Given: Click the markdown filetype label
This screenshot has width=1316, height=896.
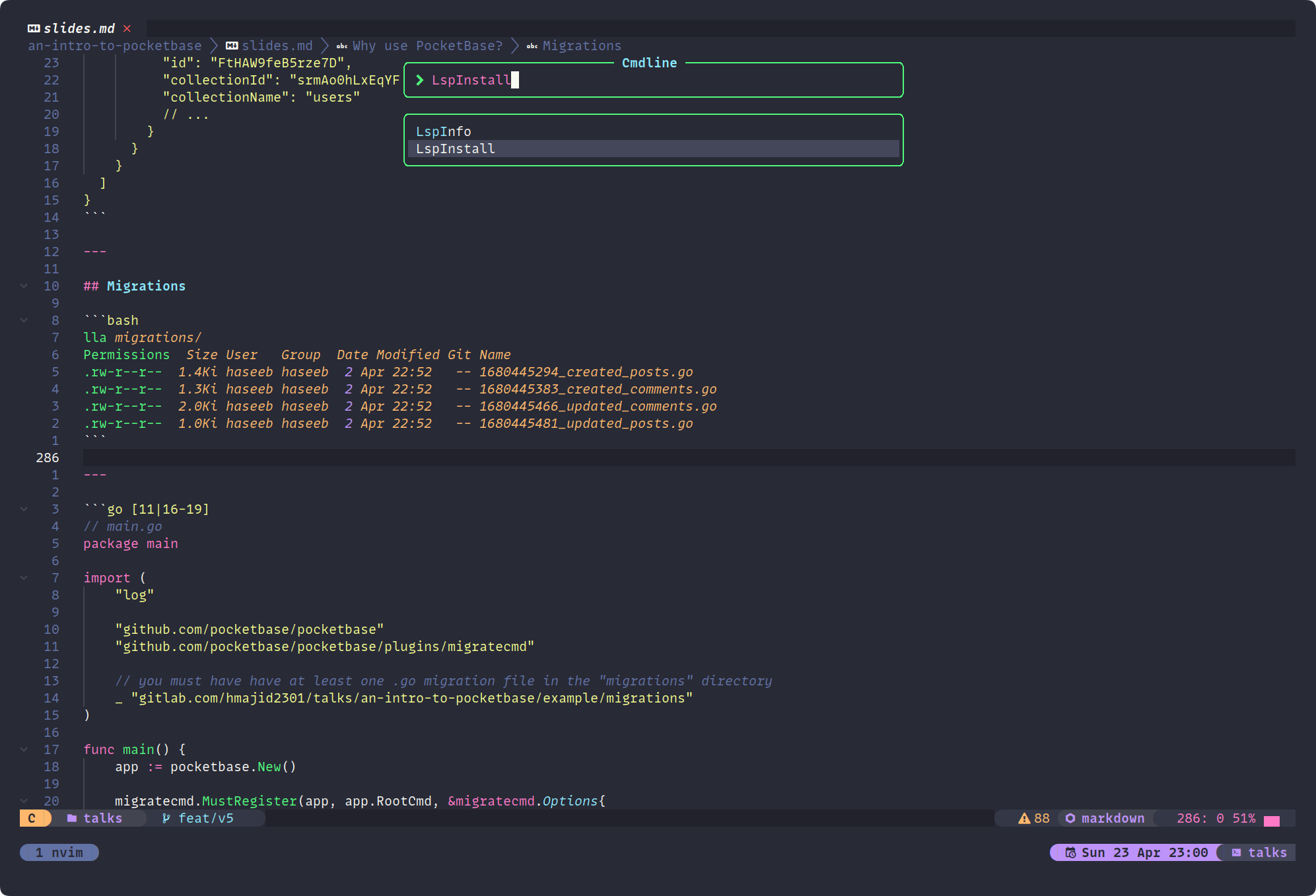Looking at the screenshot, I should pos(1113,818).
